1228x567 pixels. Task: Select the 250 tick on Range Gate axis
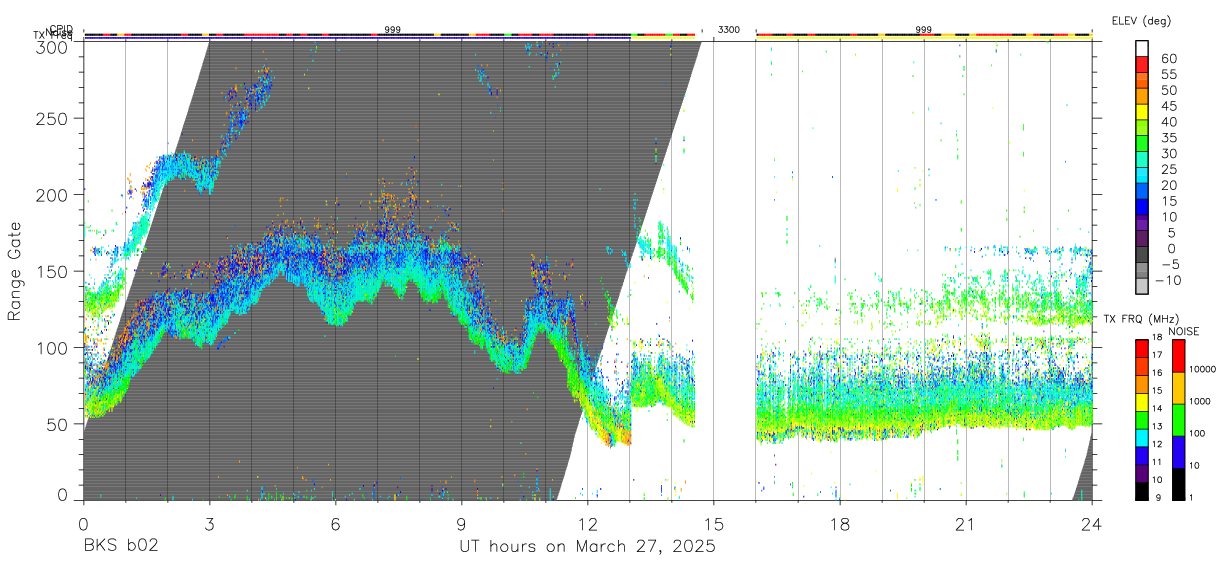50,118
